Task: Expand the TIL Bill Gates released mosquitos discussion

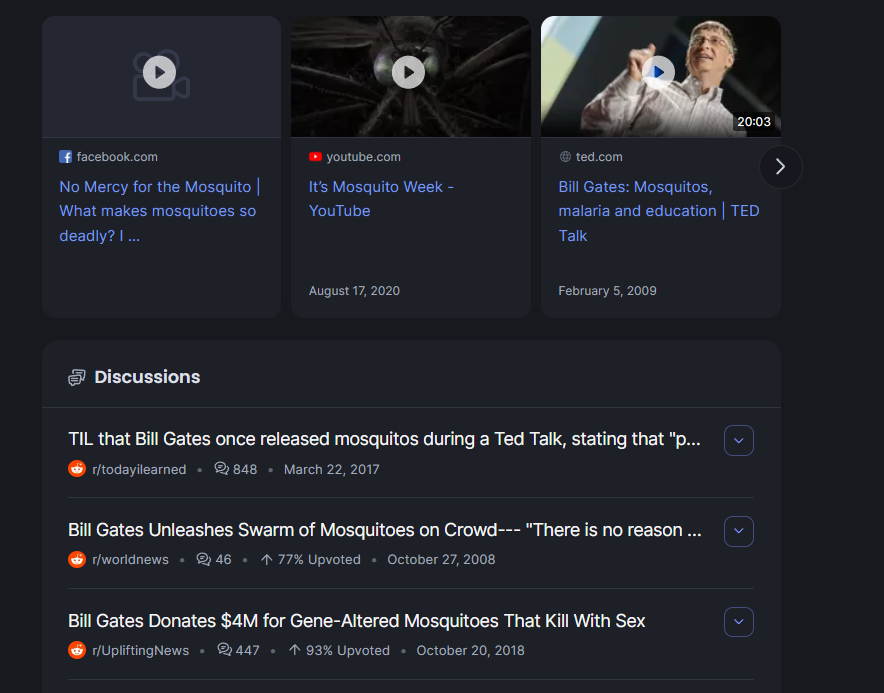Action: point(739,440)
